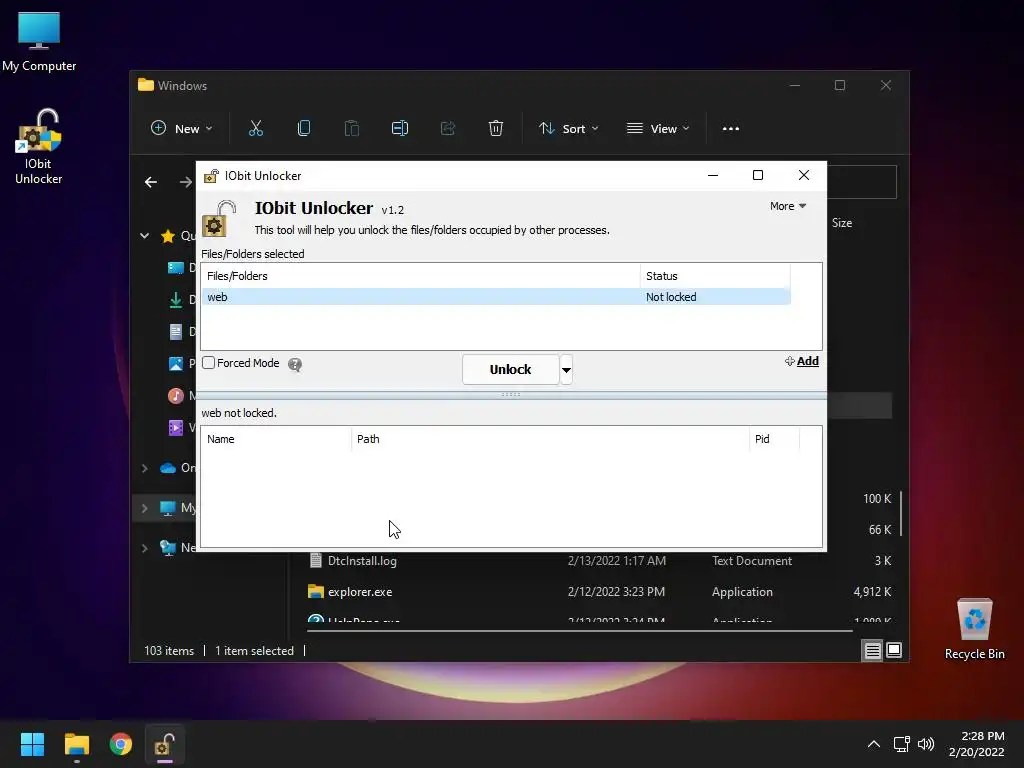Click the network tray icon
The height and width of the screenshot is (768, 1024).
point(902,744)
